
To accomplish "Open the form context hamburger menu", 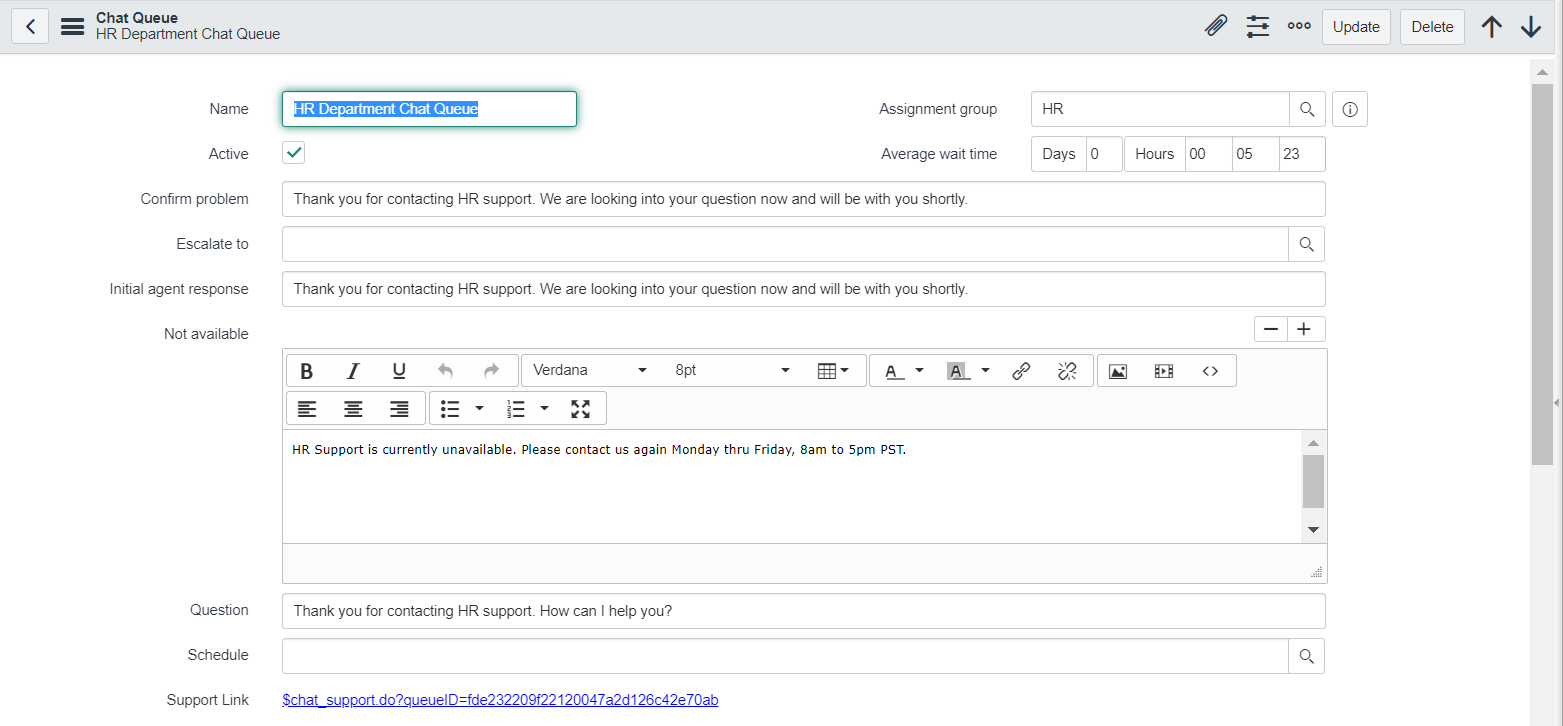I will coord(72,27).
